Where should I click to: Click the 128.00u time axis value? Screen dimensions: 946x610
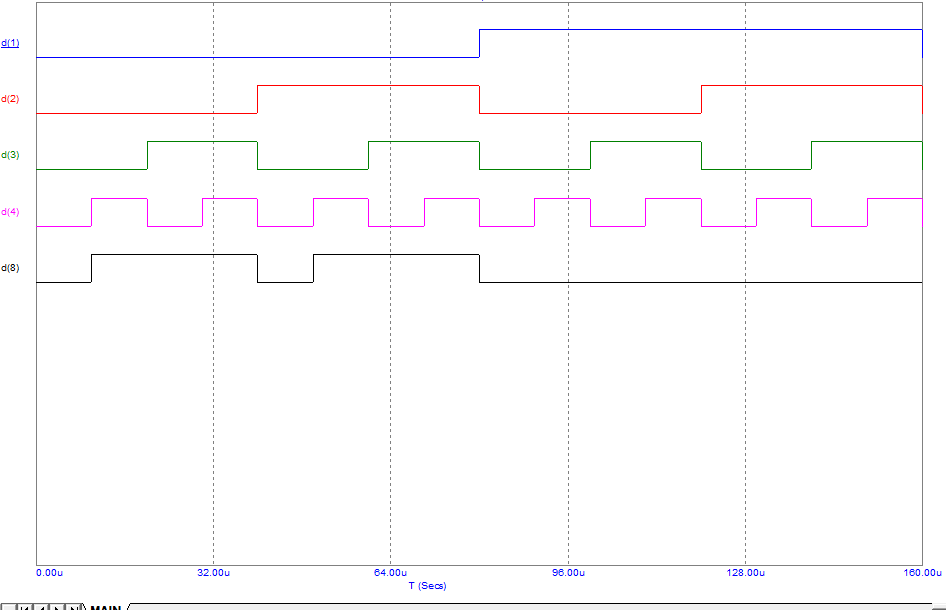tap(746, 573)
